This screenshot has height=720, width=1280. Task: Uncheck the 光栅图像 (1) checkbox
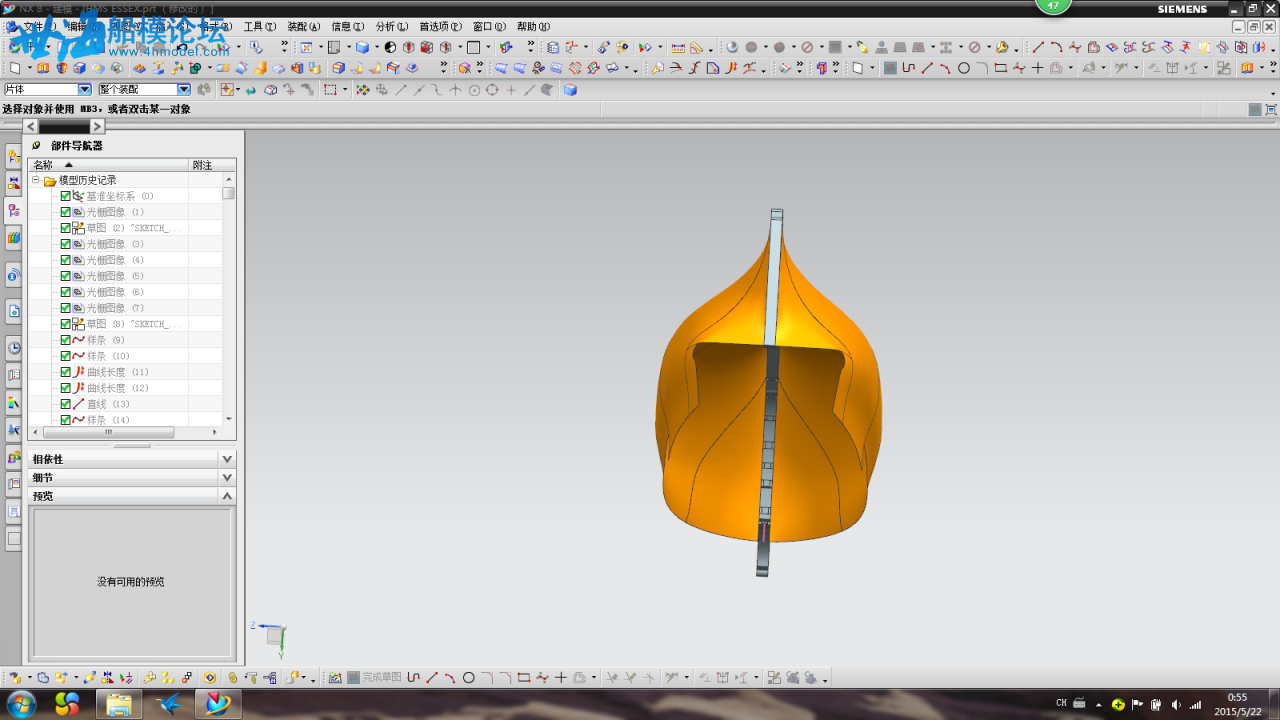point(66,212)
